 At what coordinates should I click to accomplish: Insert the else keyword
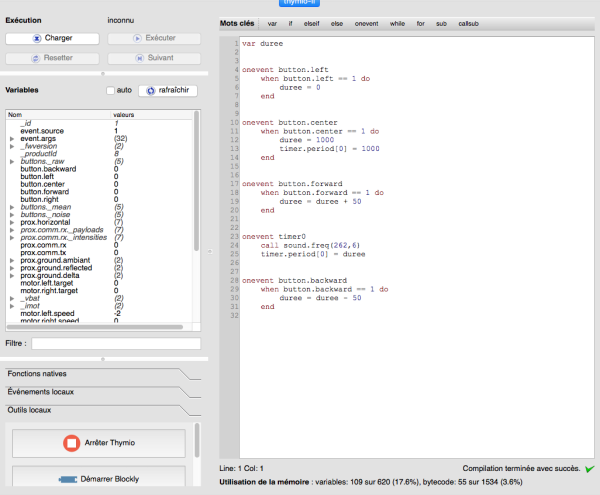[337, 24]
